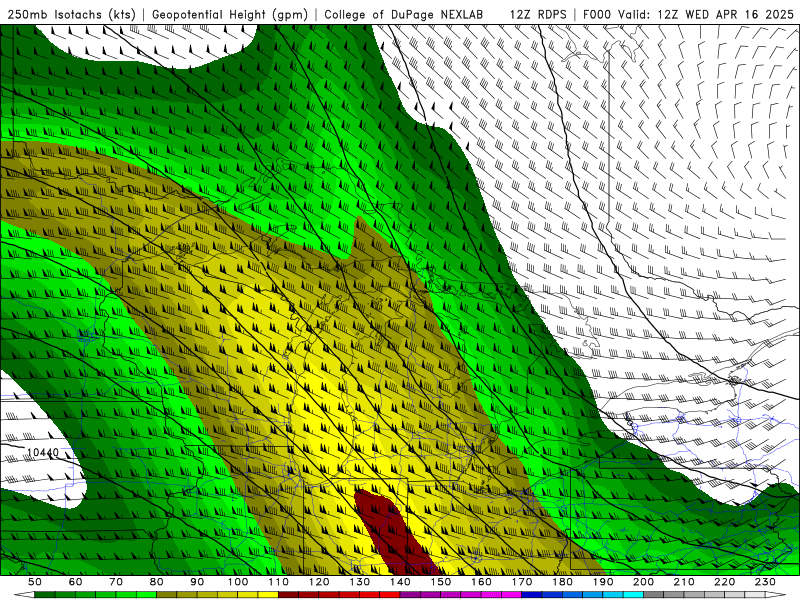Screen dimensions: 800x600
Task: Click the legend value 200
Action: [643, 582]
